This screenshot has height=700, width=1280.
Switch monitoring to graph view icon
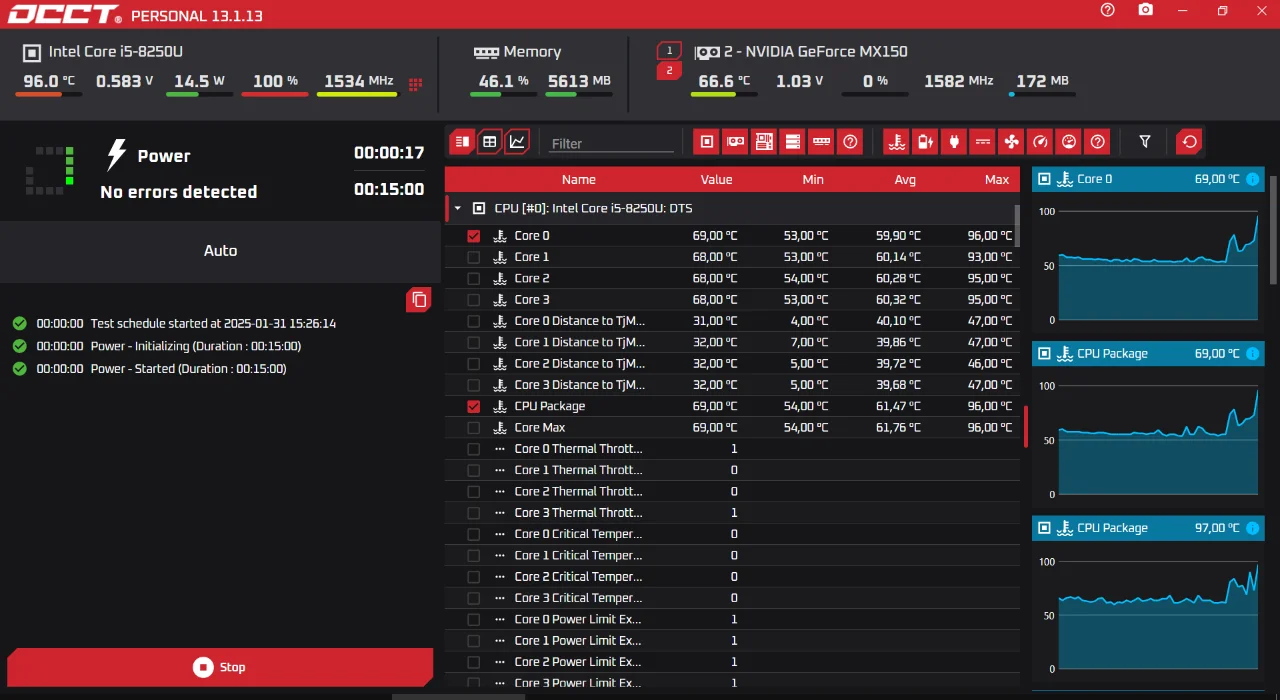517,142
